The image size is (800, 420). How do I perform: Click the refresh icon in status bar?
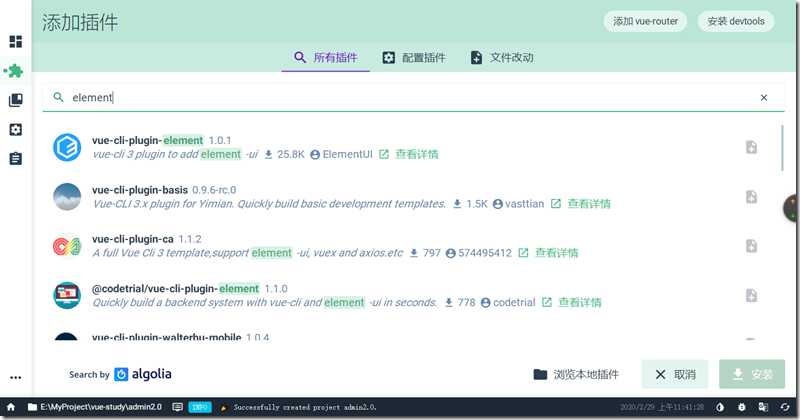coord(785,407)
